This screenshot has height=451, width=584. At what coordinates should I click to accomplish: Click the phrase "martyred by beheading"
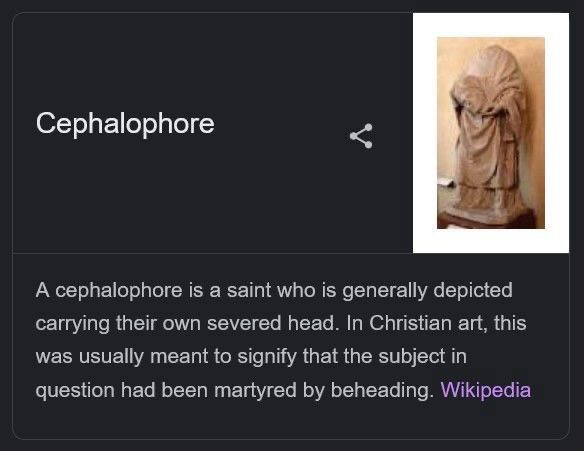pos(324,390)
